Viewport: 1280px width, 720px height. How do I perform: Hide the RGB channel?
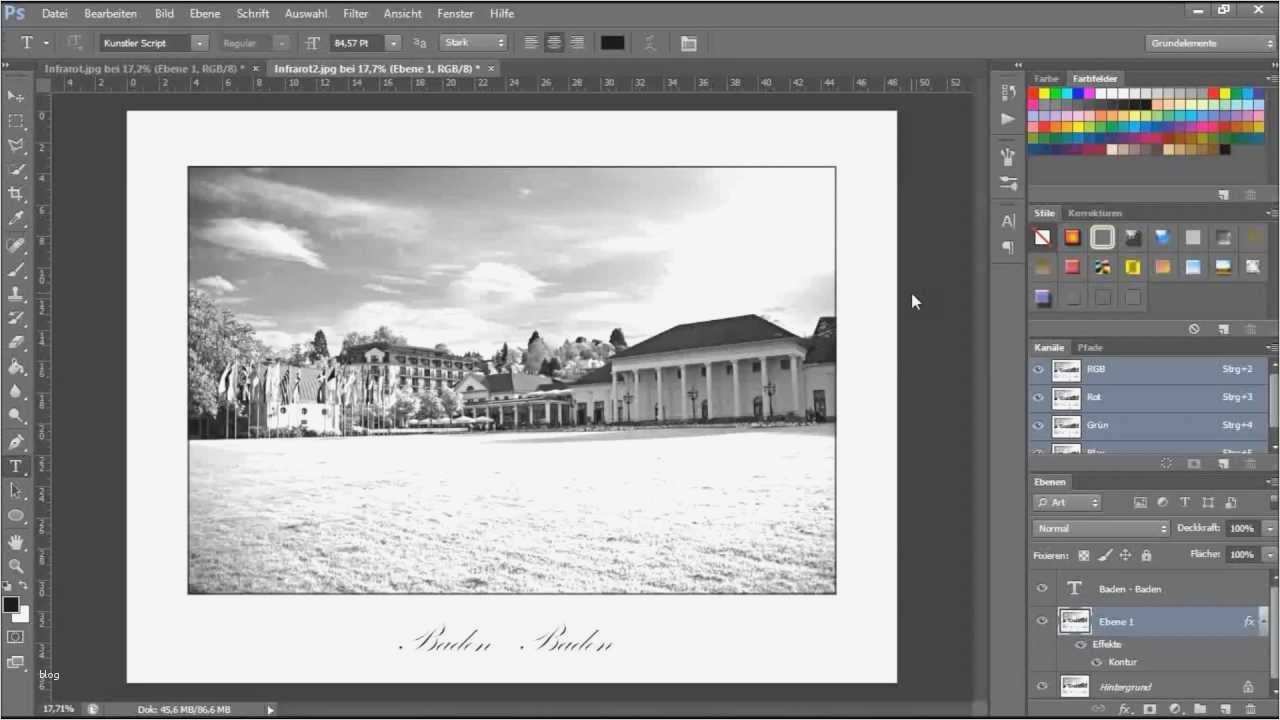1038,369
